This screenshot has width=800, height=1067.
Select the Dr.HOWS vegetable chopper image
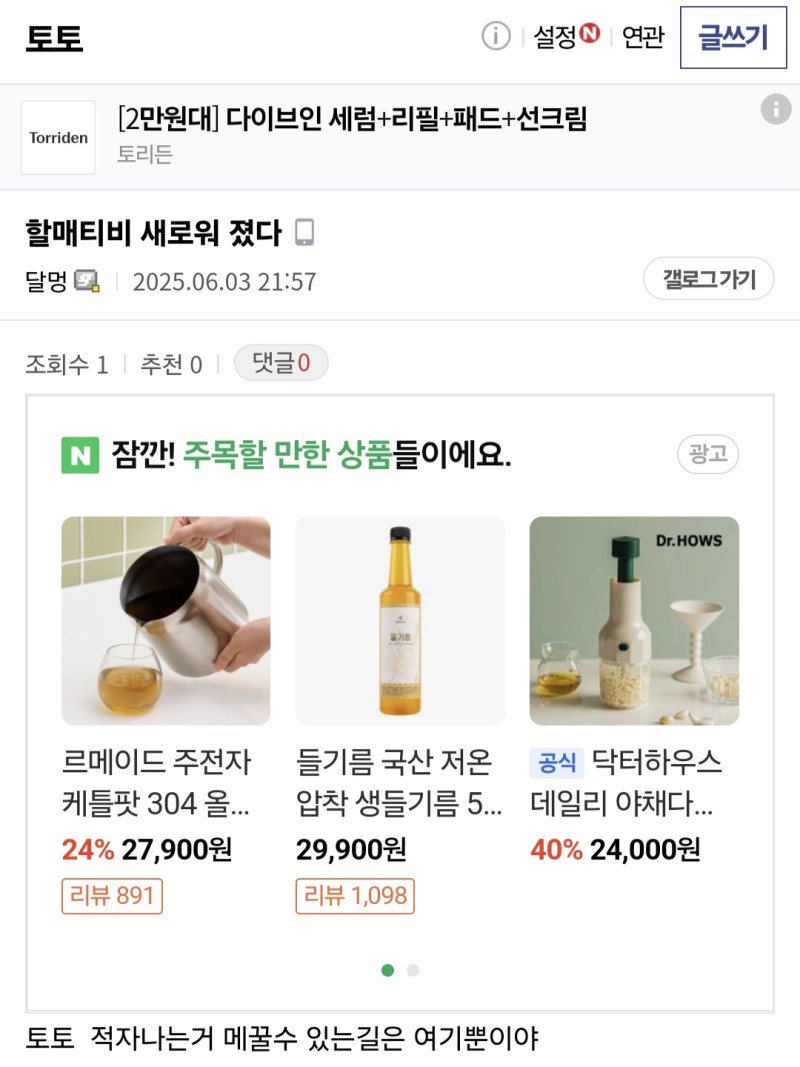pyautogui.click(x=634, y=620)
